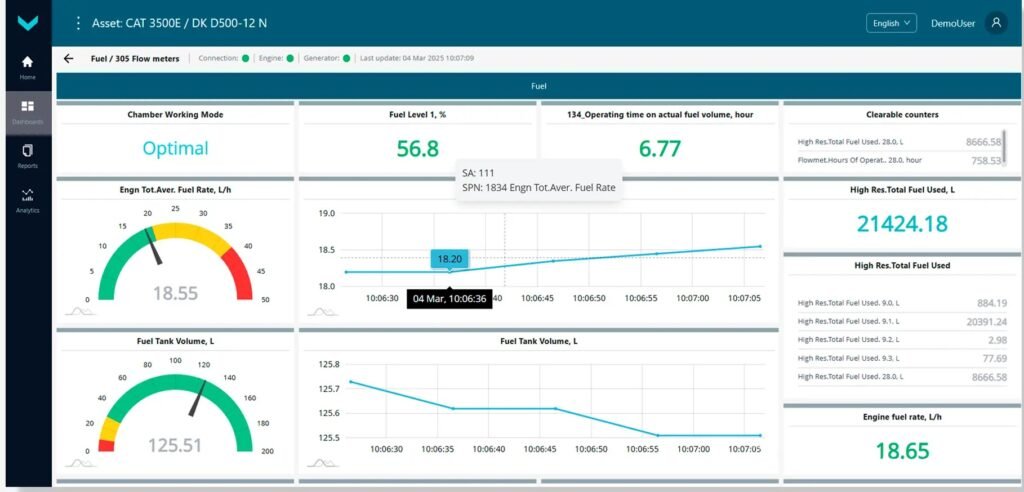This screenshot has height=492, width=1024.
Task: Click the 758.53 hours value
Action: [986, 160]
